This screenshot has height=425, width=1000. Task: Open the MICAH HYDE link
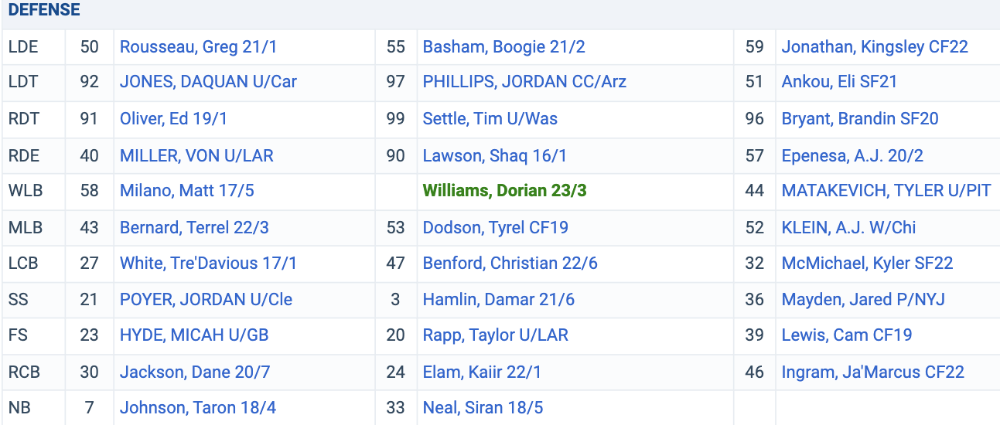pyautogui.click(x=194, y=335)
